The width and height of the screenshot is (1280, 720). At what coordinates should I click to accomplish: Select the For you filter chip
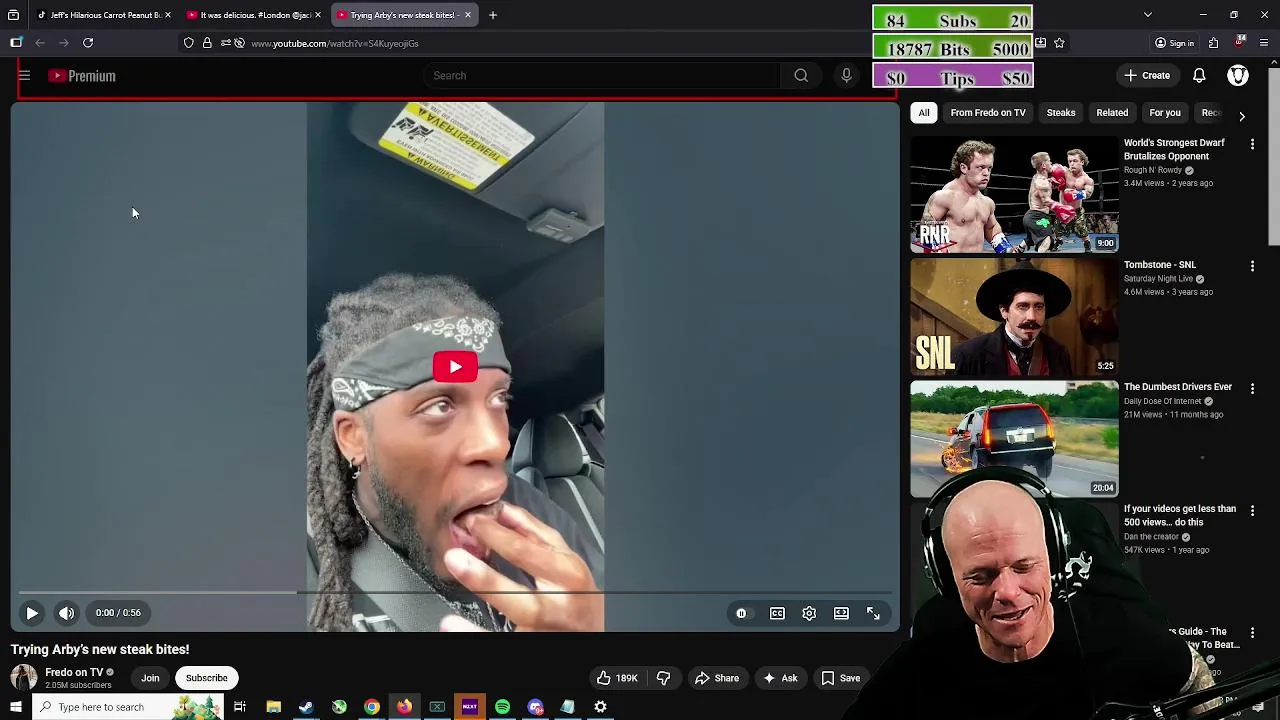[x=1165, y=113]
